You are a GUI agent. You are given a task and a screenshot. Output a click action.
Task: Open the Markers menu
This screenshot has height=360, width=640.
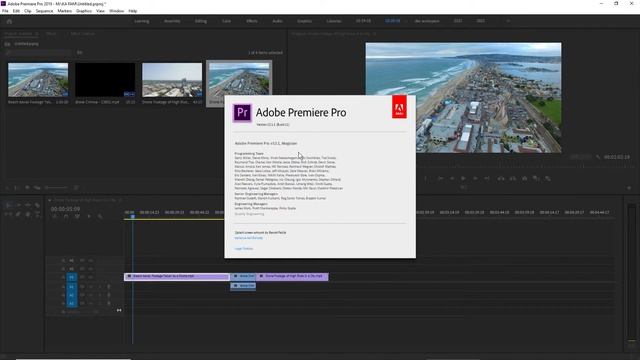(x=64, y=11)
